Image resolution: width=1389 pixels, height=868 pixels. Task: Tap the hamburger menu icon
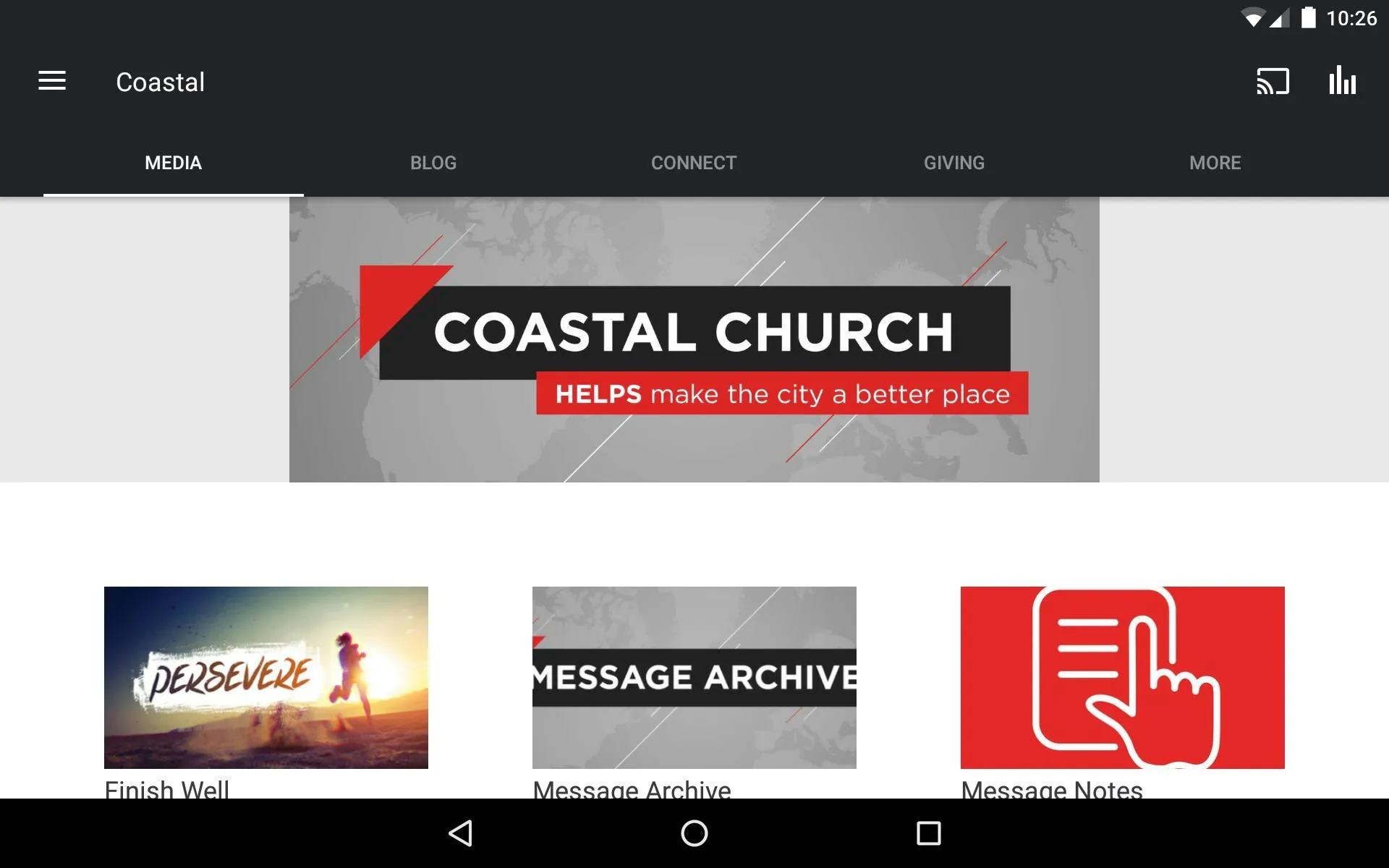(52, 80)
